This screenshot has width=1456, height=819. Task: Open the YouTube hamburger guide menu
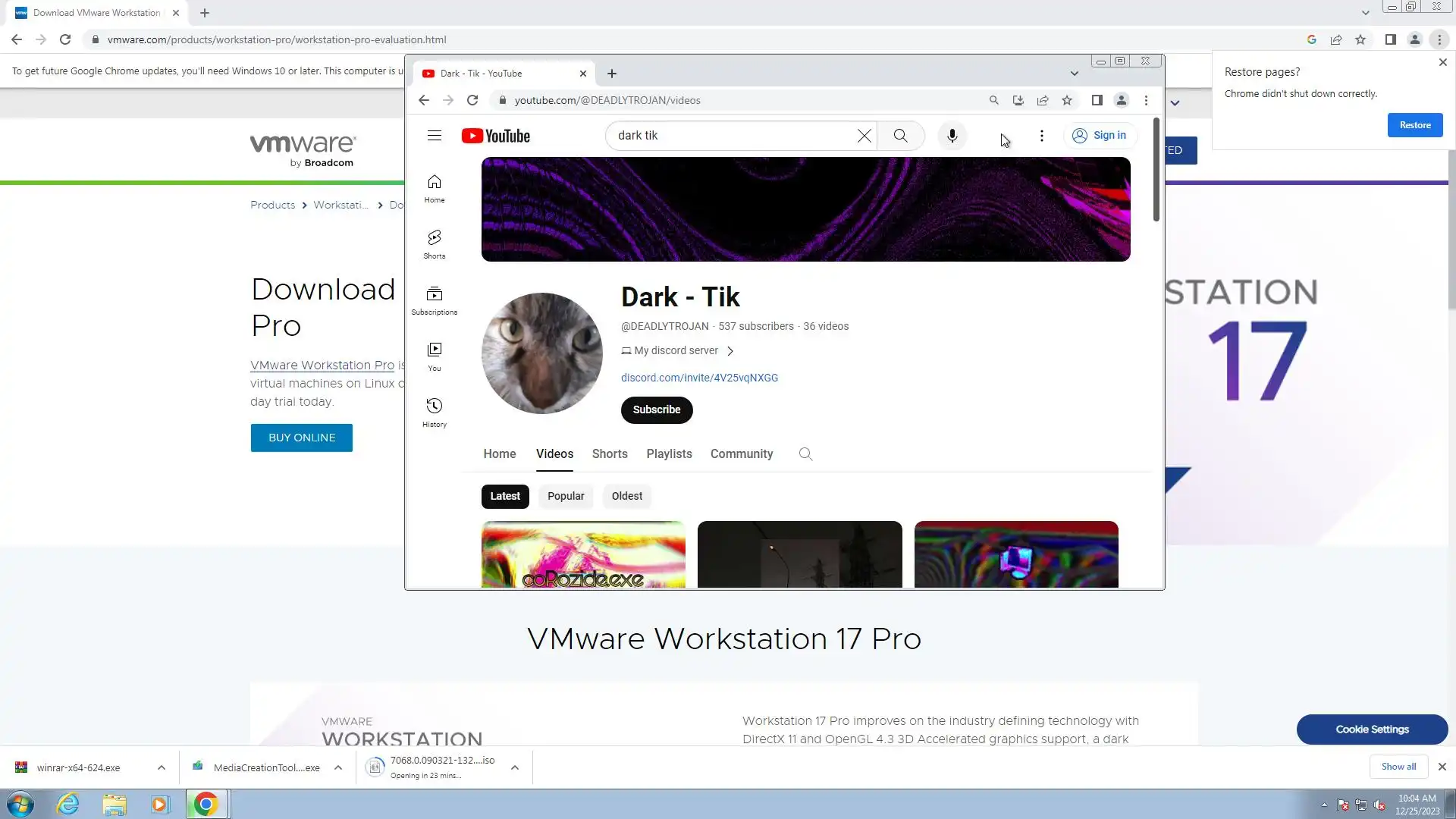pos(435,136)
